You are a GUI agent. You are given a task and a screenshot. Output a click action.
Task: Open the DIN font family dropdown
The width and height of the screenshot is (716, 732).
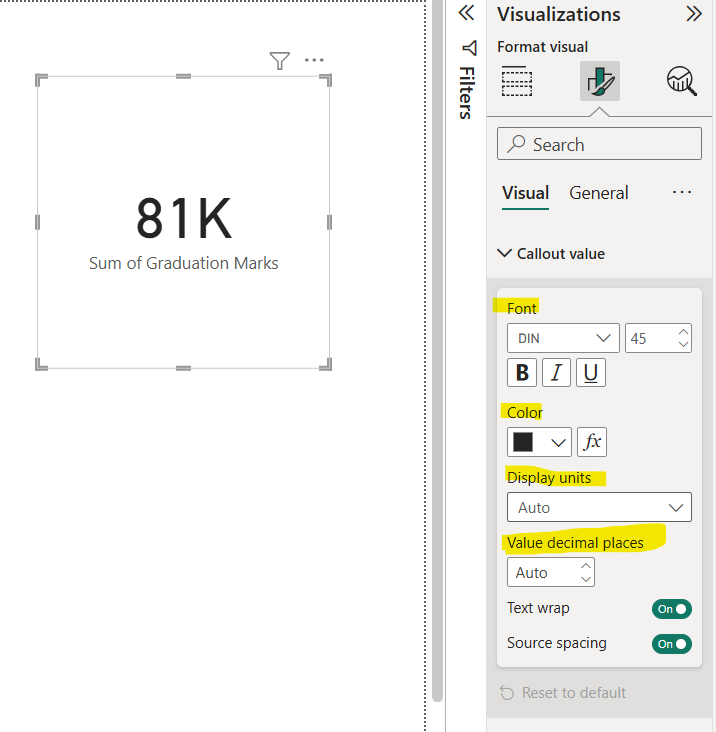[x=563, y=338]
